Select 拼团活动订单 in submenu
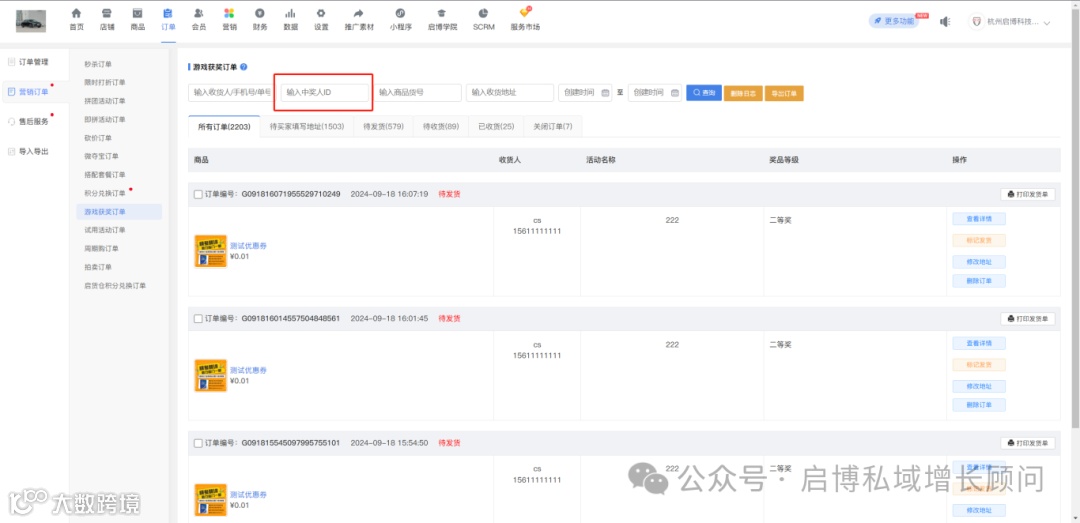Image resolution: width=1080 pixels, height=523 pixels. tap(105, 101)
